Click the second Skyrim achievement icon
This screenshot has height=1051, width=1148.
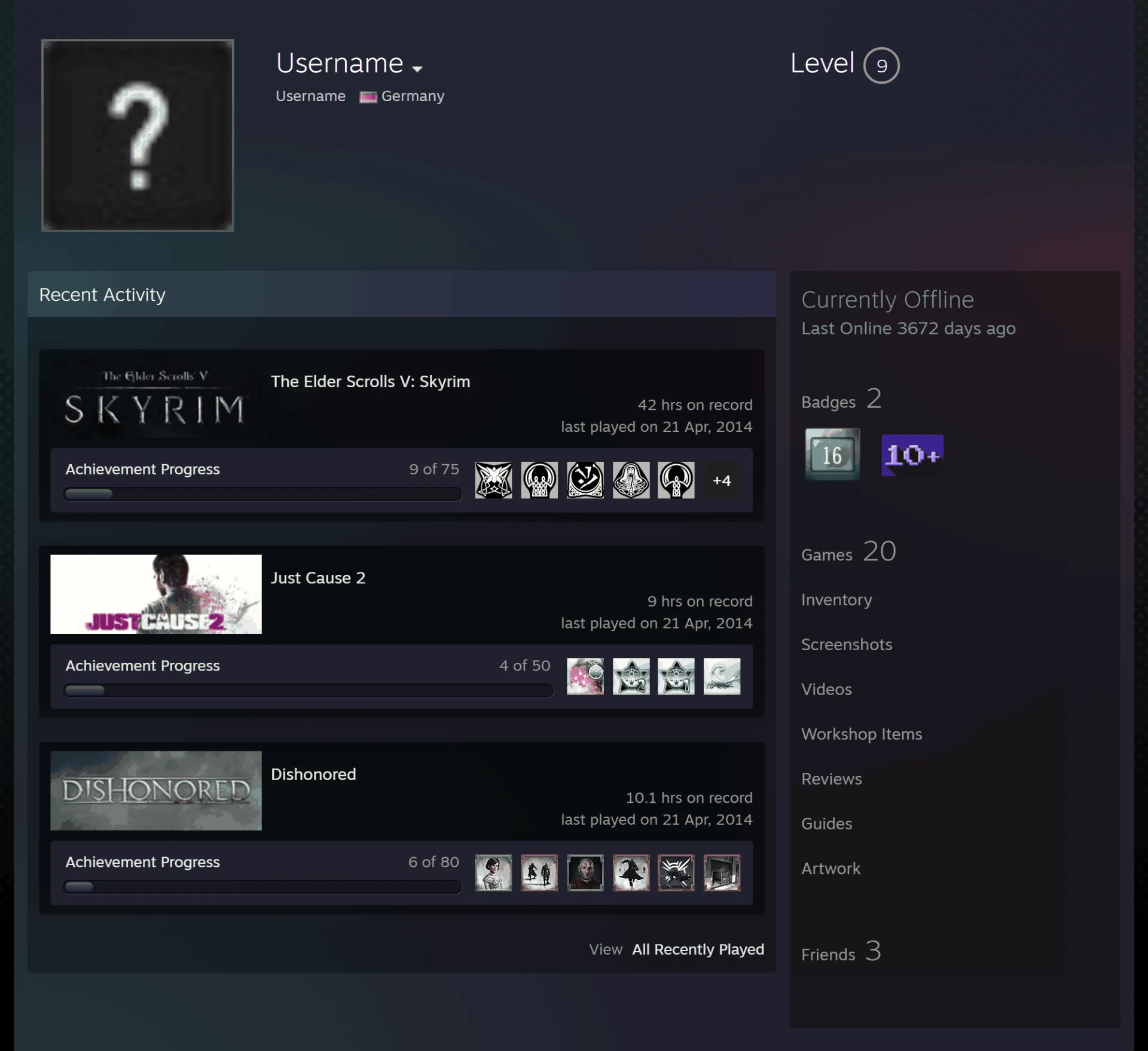[x=539, y=480]
